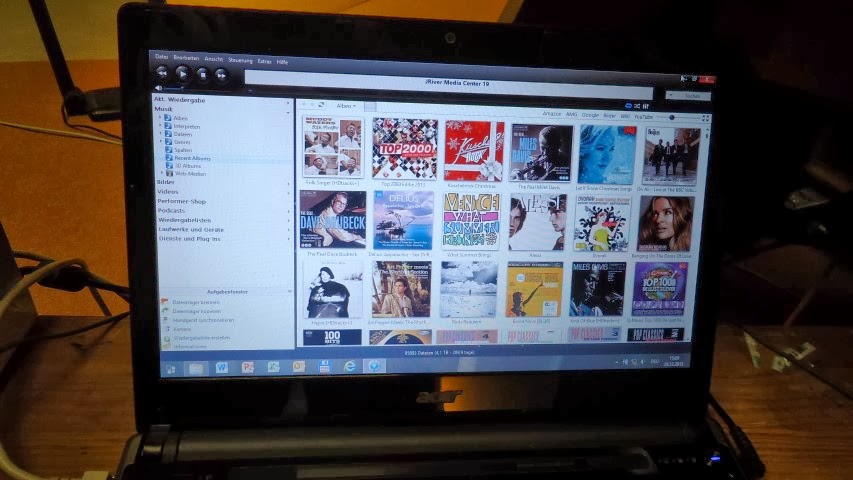Click the fullscreen view icon
853x480 pixels.
(705, 118)
